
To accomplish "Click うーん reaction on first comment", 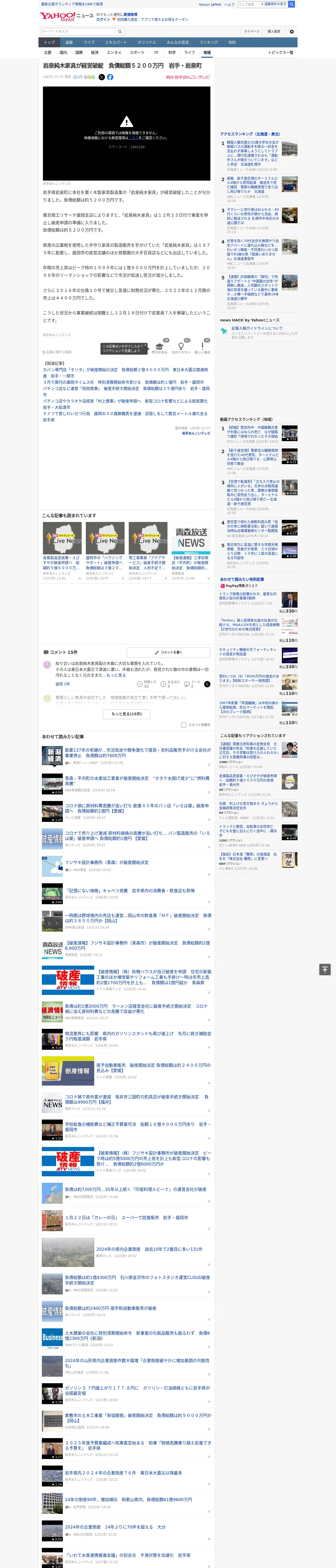I will 193,684.
